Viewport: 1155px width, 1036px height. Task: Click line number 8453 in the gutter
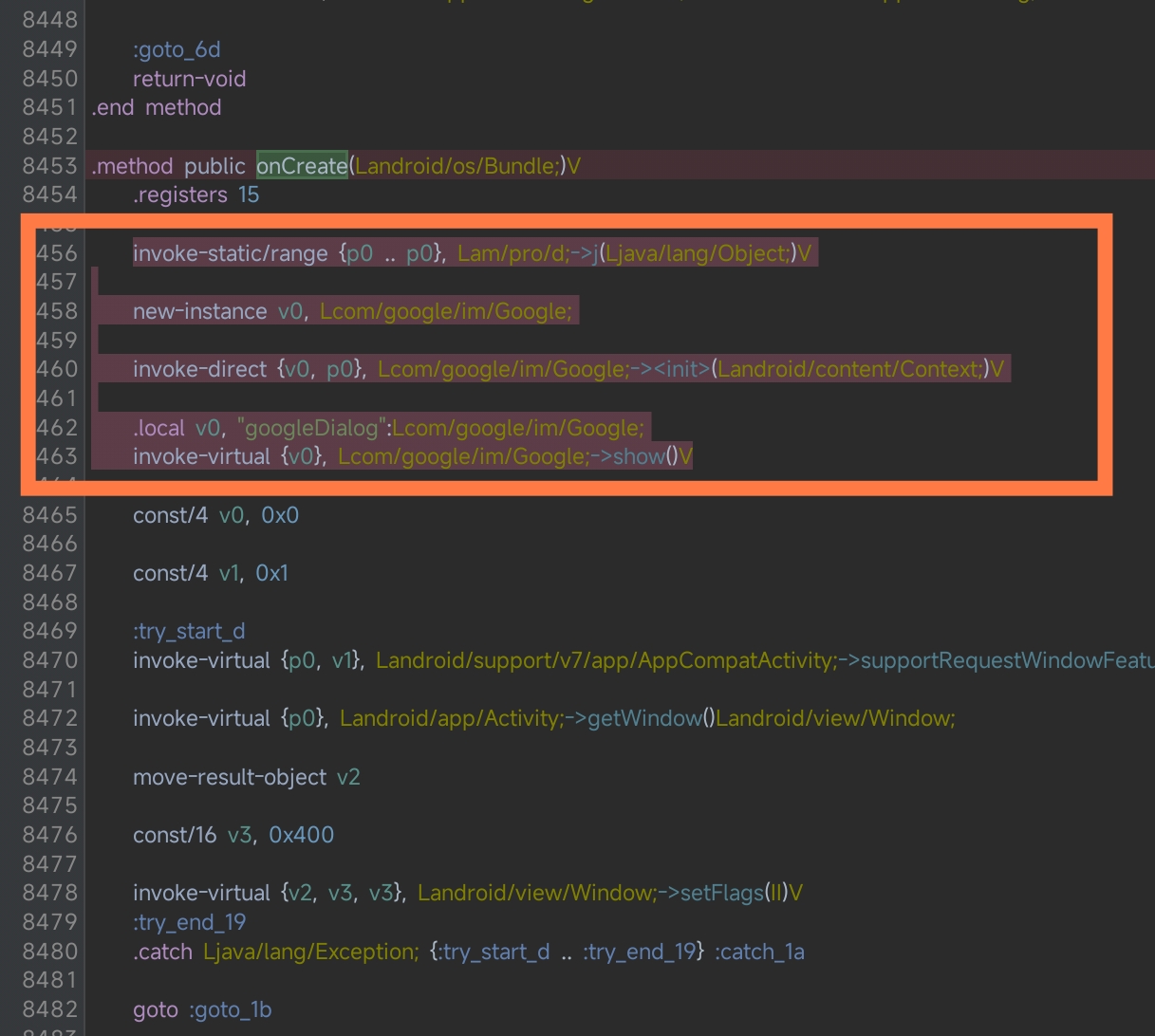49,166
